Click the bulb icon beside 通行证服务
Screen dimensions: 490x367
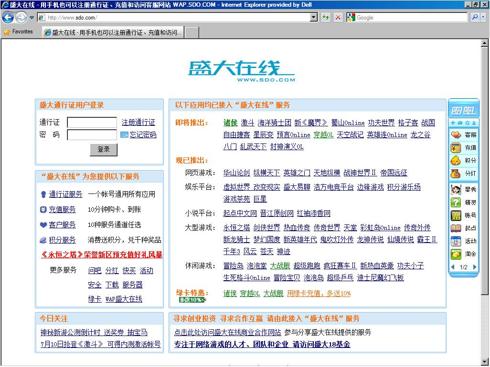click(43, 194)
